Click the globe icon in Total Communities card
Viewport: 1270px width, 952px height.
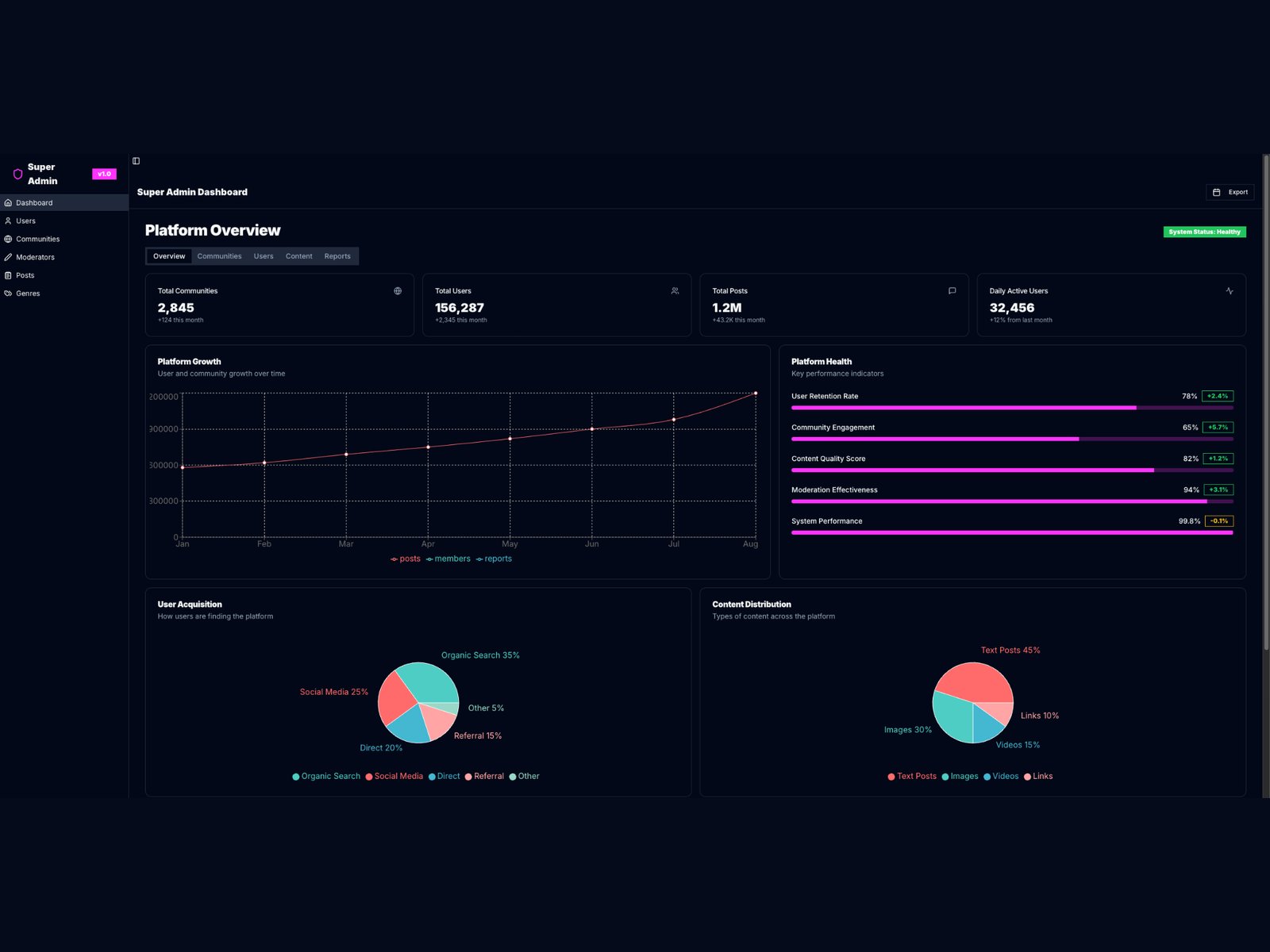[x=398, y=291]
